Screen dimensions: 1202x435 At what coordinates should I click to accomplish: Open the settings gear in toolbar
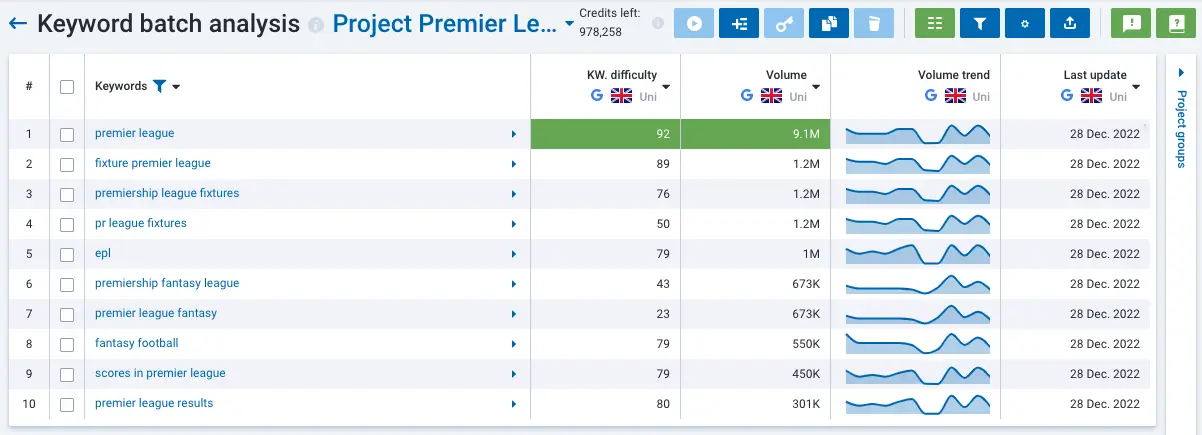point(1025,24)
